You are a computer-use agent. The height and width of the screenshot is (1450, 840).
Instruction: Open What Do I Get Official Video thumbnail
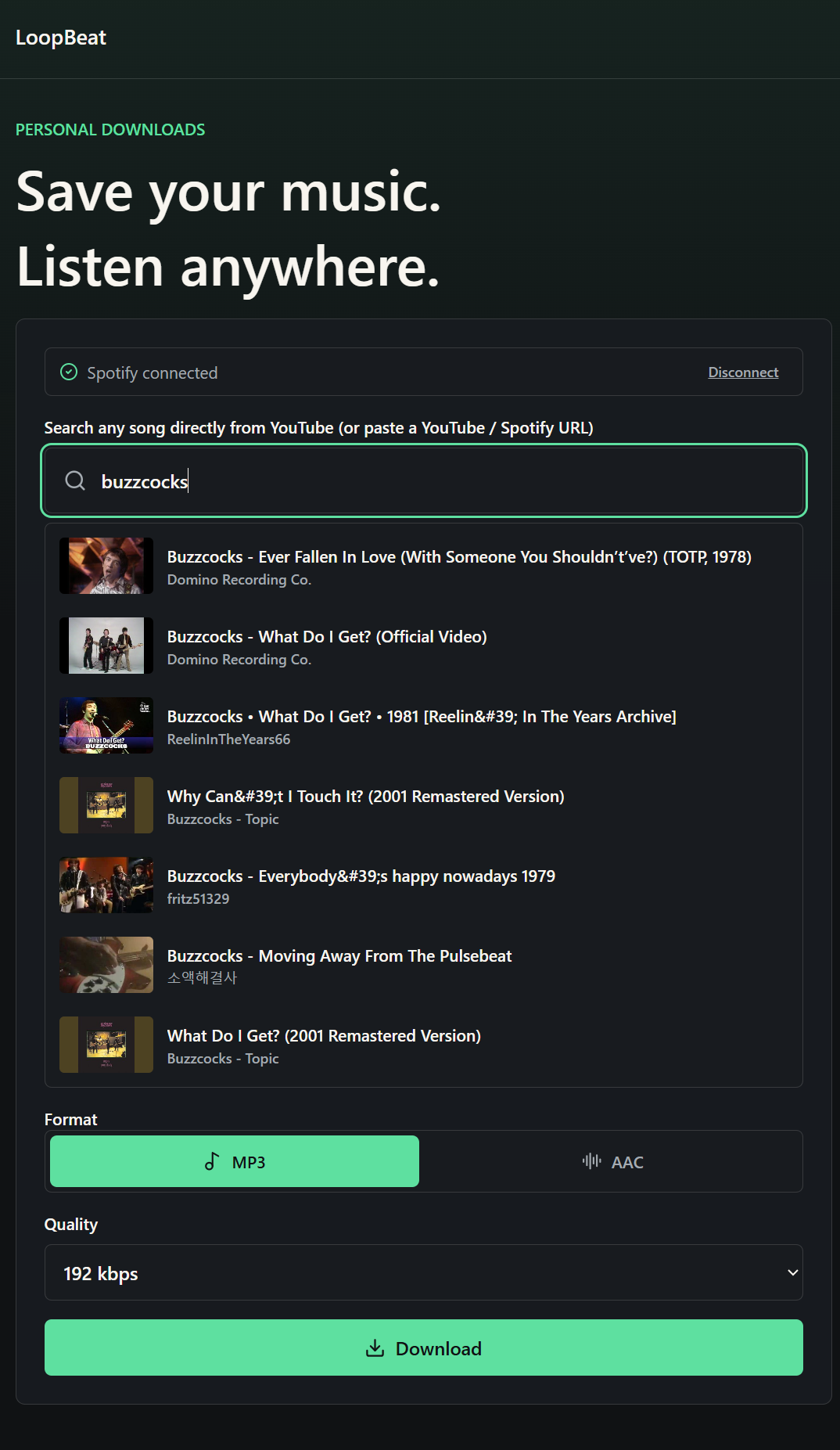106,646
